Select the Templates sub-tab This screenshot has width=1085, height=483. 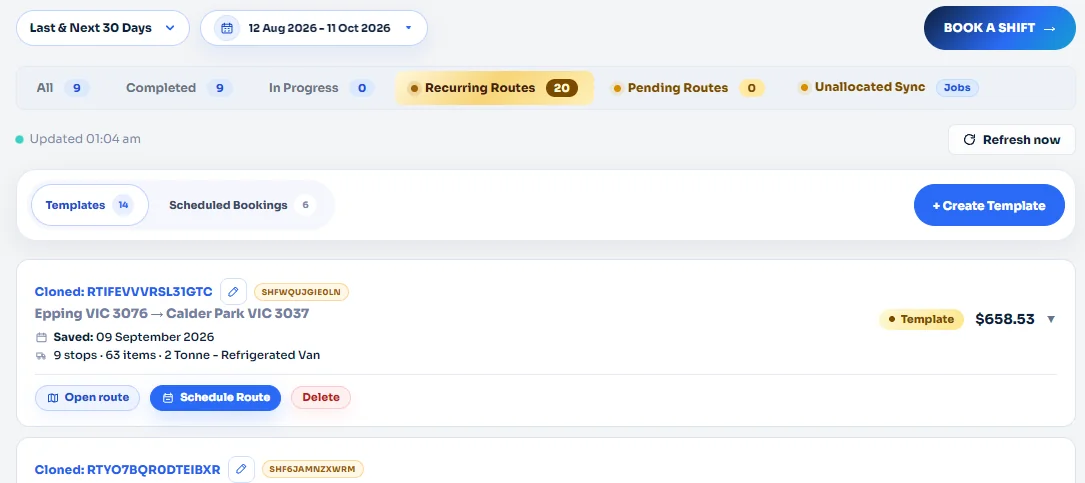tap(90, 205)
